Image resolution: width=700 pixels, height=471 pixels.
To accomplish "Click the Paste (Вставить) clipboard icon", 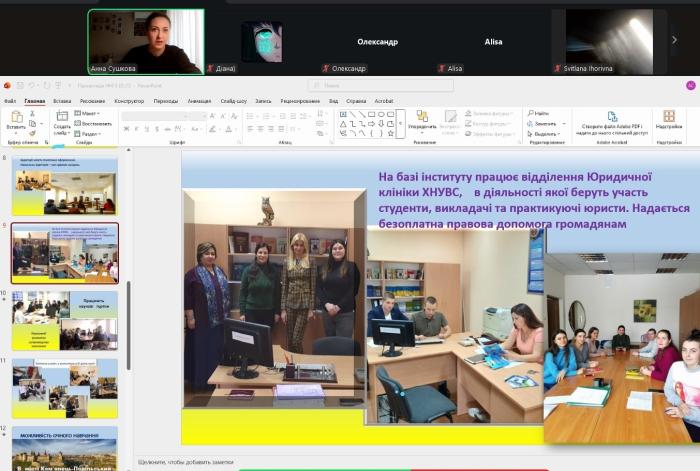I will coord(15,116).
